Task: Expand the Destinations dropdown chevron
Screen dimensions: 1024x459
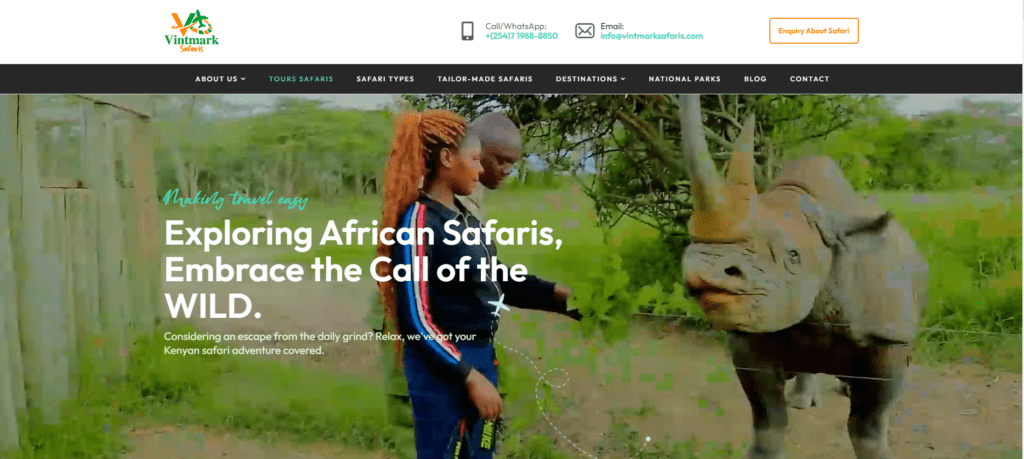Action: click(x=623, y=79)
